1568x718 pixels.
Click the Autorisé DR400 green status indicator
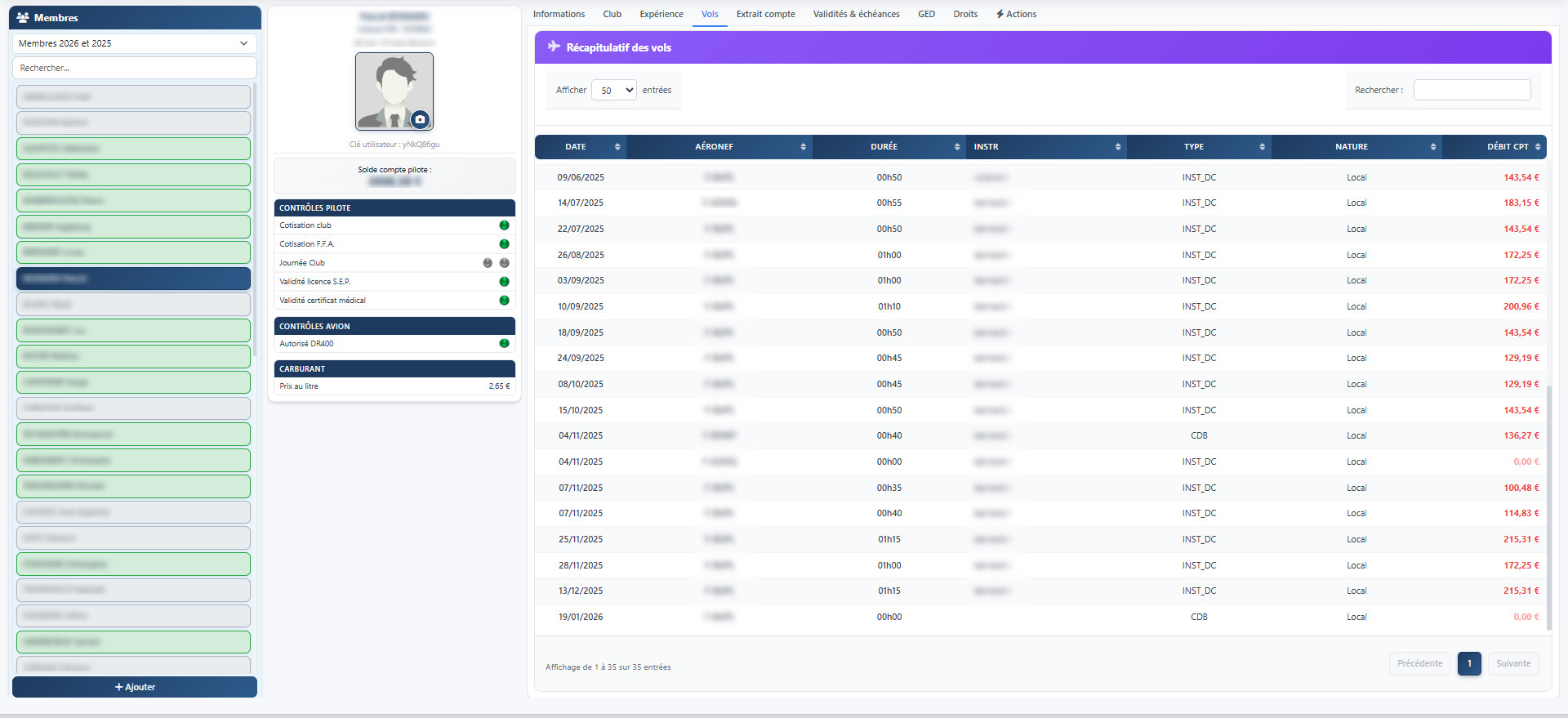(504, 344)
